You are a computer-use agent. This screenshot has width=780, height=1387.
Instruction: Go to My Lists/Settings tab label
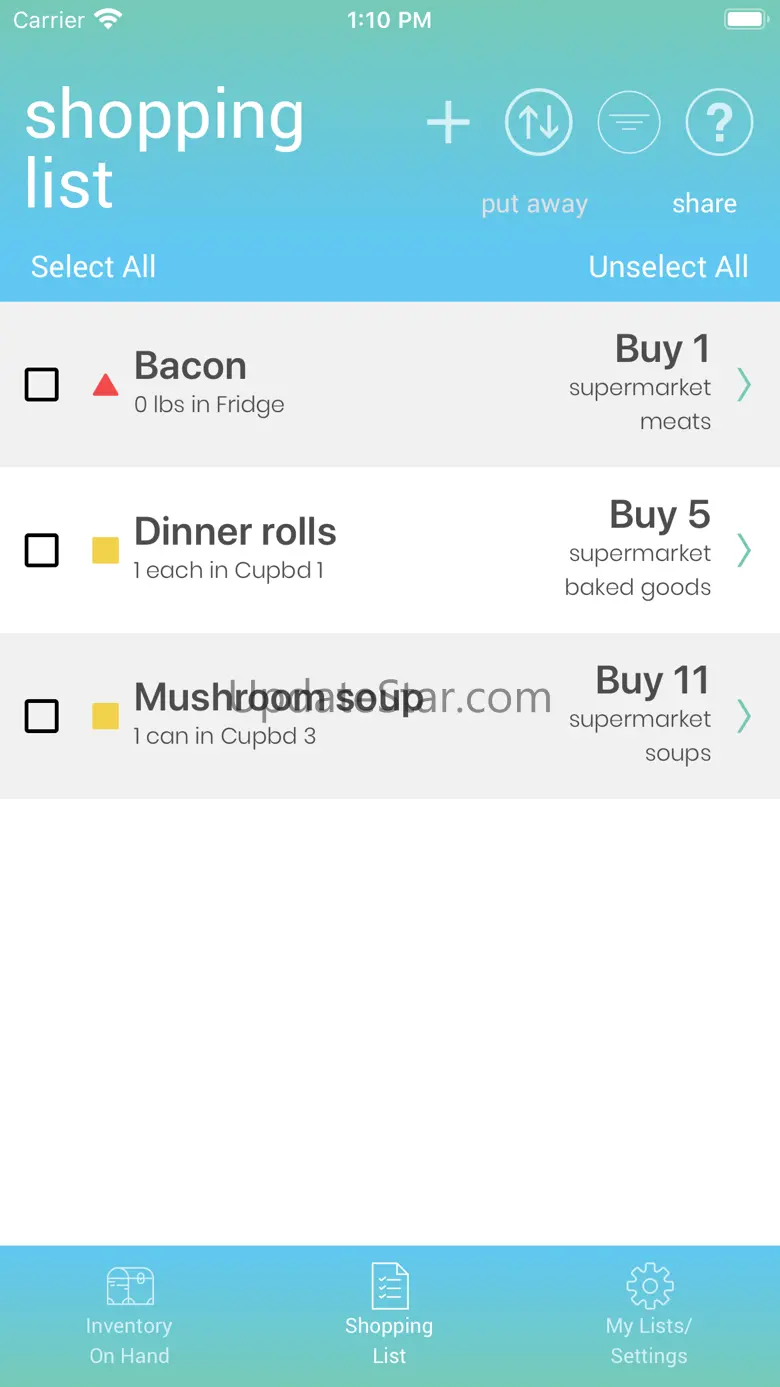[x=649, y=1341]
